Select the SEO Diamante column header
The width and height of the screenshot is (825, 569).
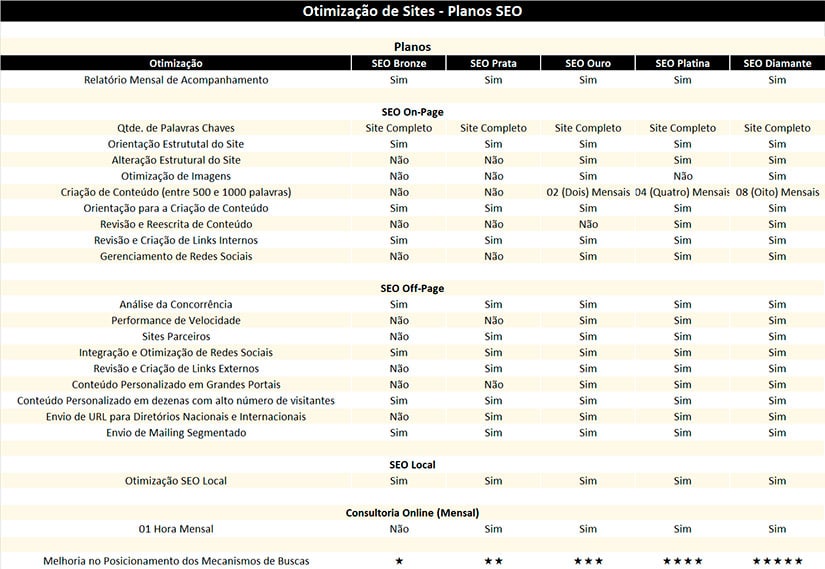pos(777,63)
